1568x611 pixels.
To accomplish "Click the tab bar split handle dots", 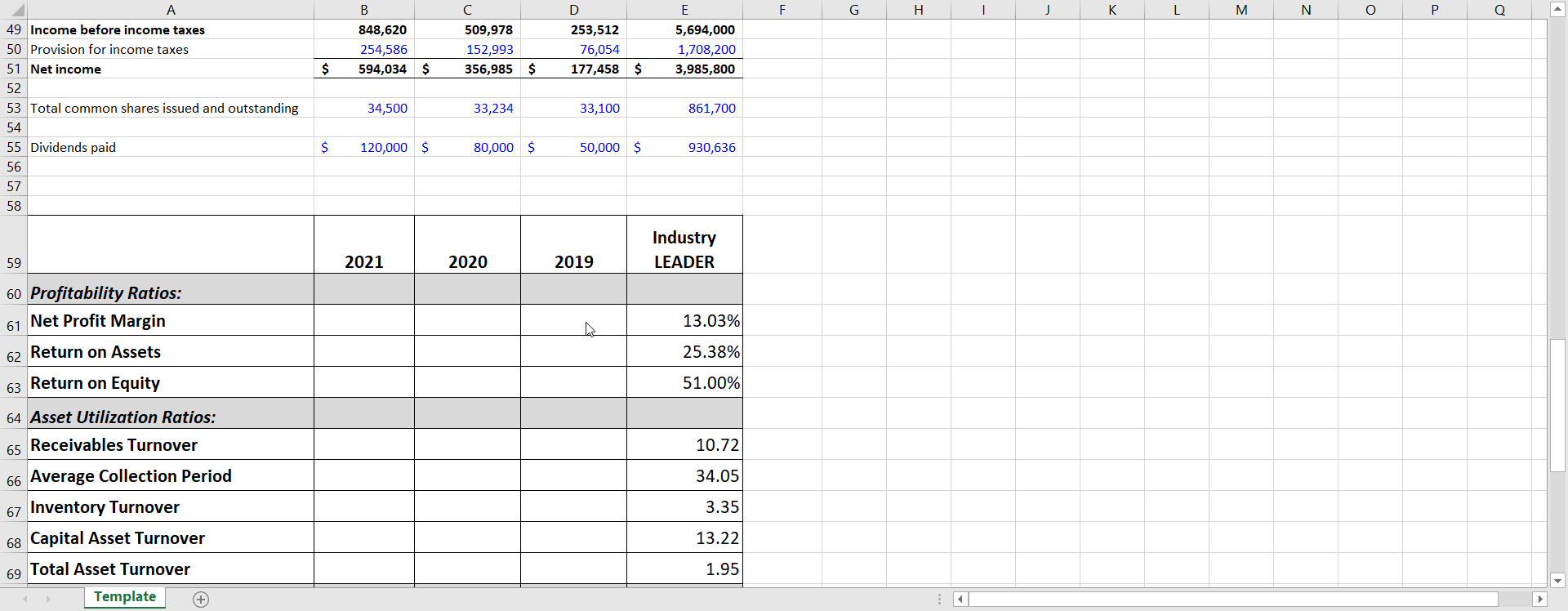I will (939, 600).
